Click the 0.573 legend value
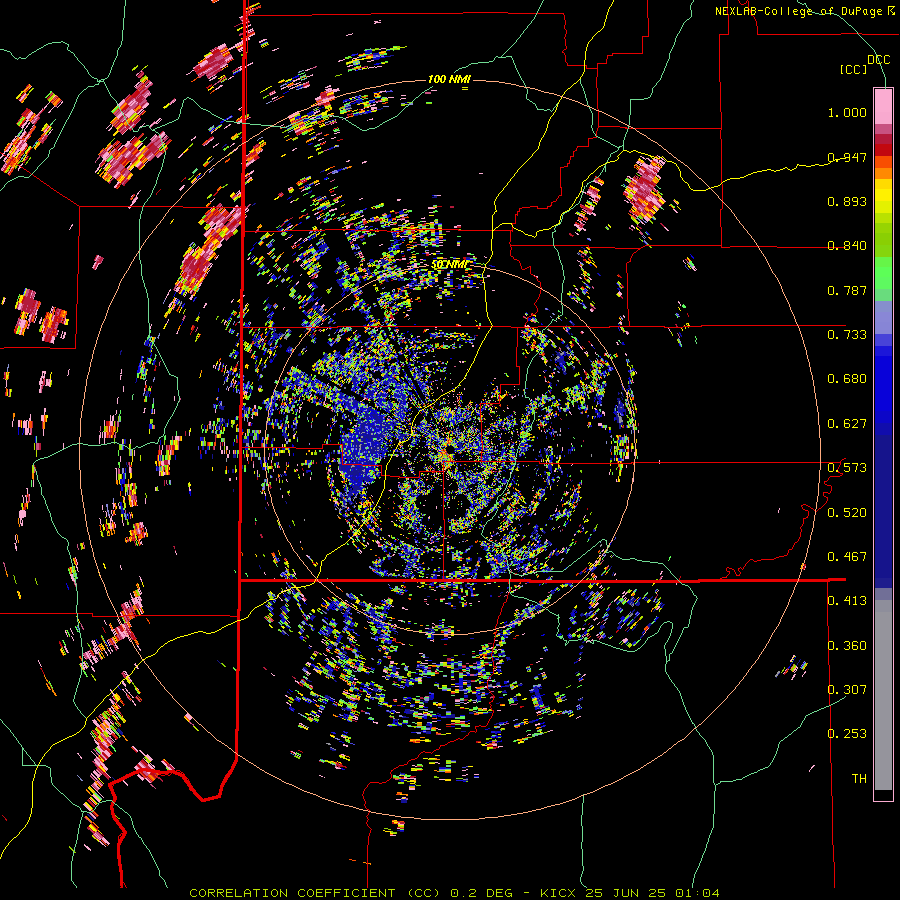The width and height of the screenshot is (900, 900). (847, 468)
